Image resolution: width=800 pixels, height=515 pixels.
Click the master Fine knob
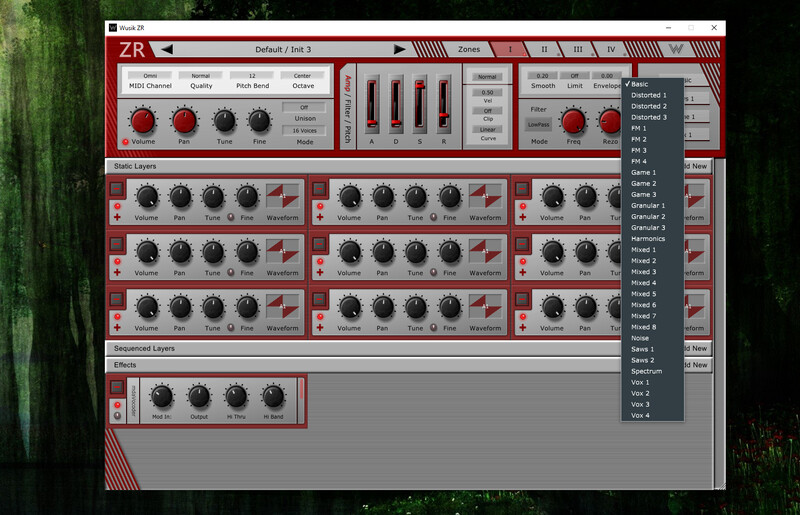[x=259, y=121]
